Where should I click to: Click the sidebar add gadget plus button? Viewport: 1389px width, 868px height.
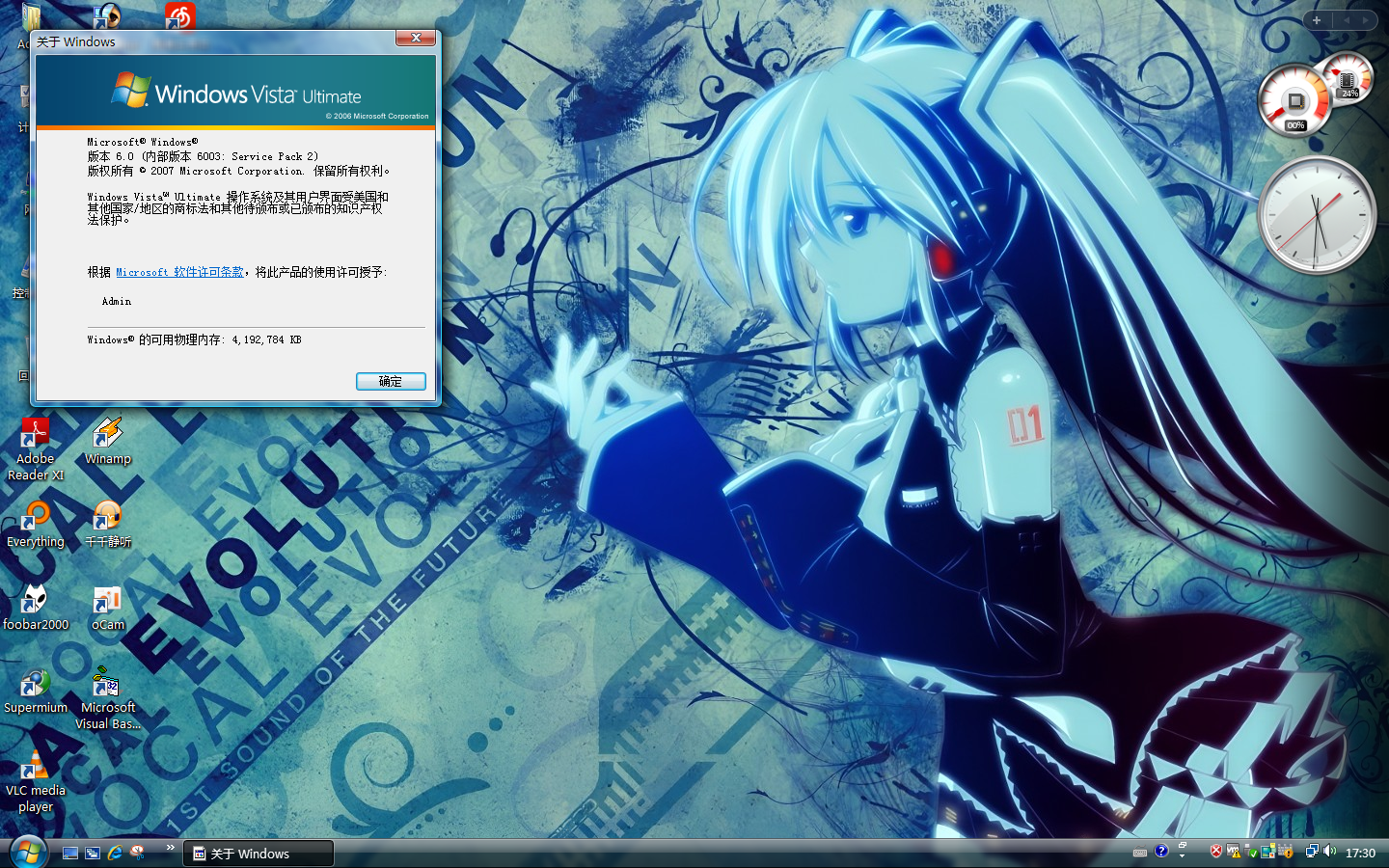1317,19
